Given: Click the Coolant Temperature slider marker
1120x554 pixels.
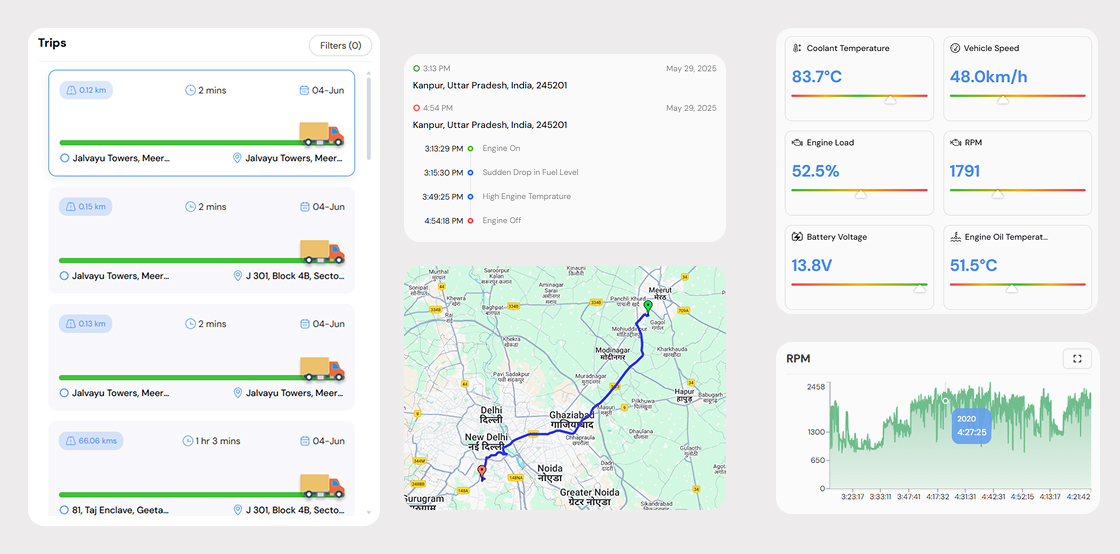Looking at the screenshot, I should [890, 100].
